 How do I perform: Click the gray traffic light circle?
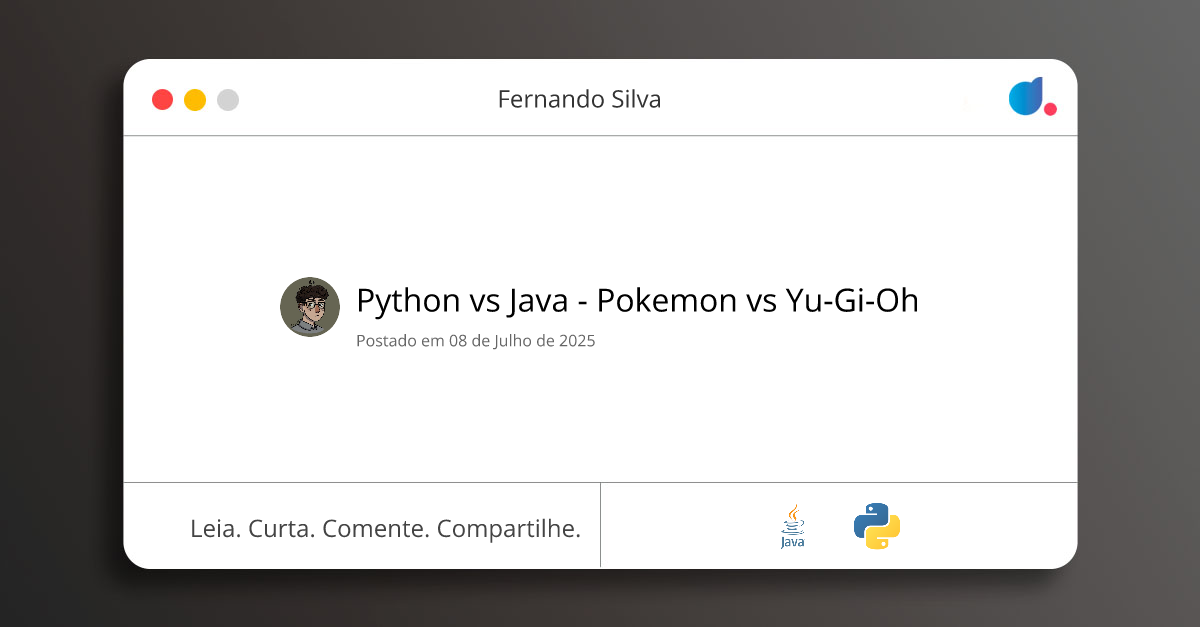pos(227,99)
